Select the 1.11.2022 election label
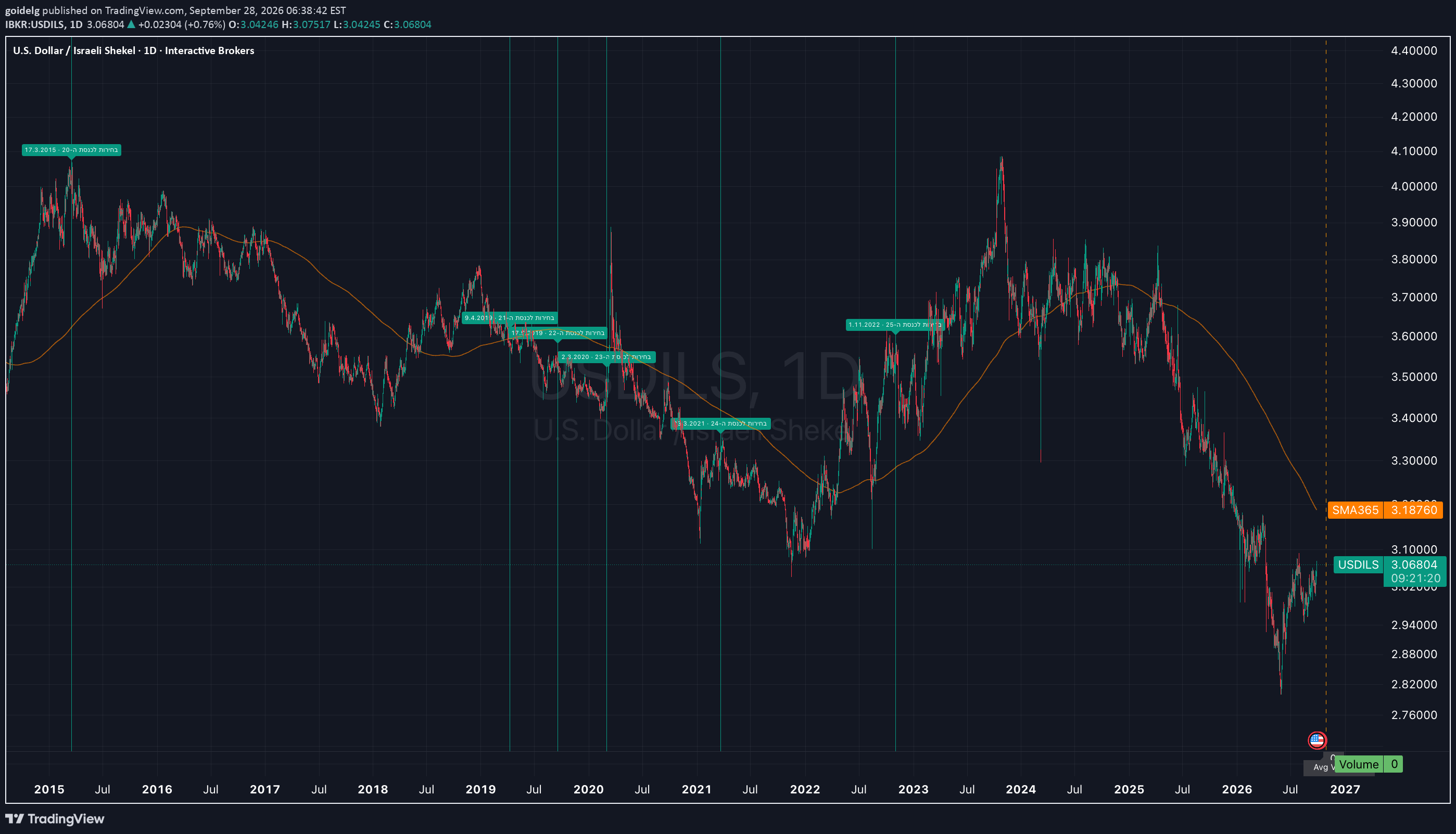1456x834 pixels. pos(895,325)
